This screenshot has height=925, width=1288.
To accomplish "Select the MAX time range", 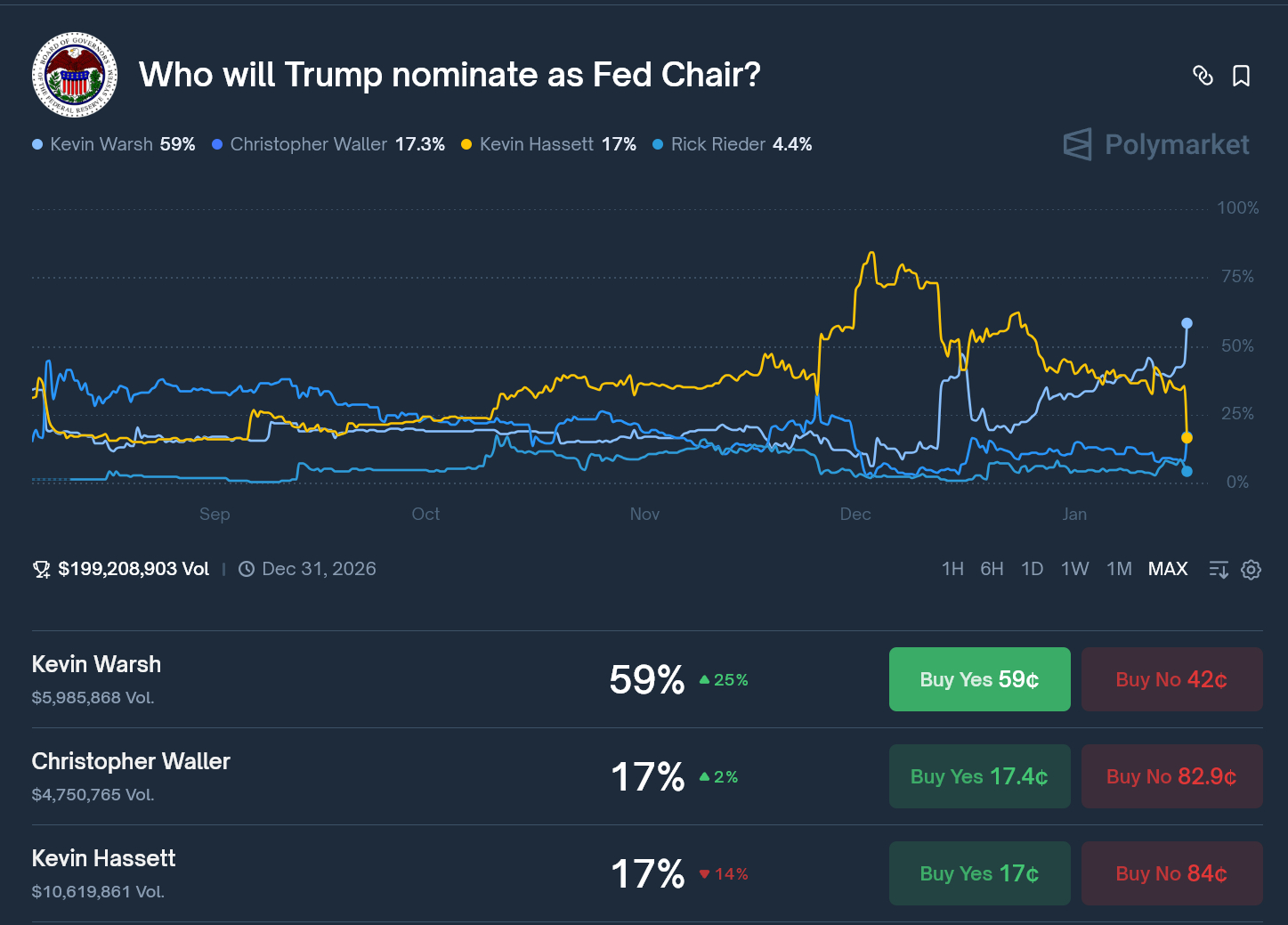I will (1167, 568).
